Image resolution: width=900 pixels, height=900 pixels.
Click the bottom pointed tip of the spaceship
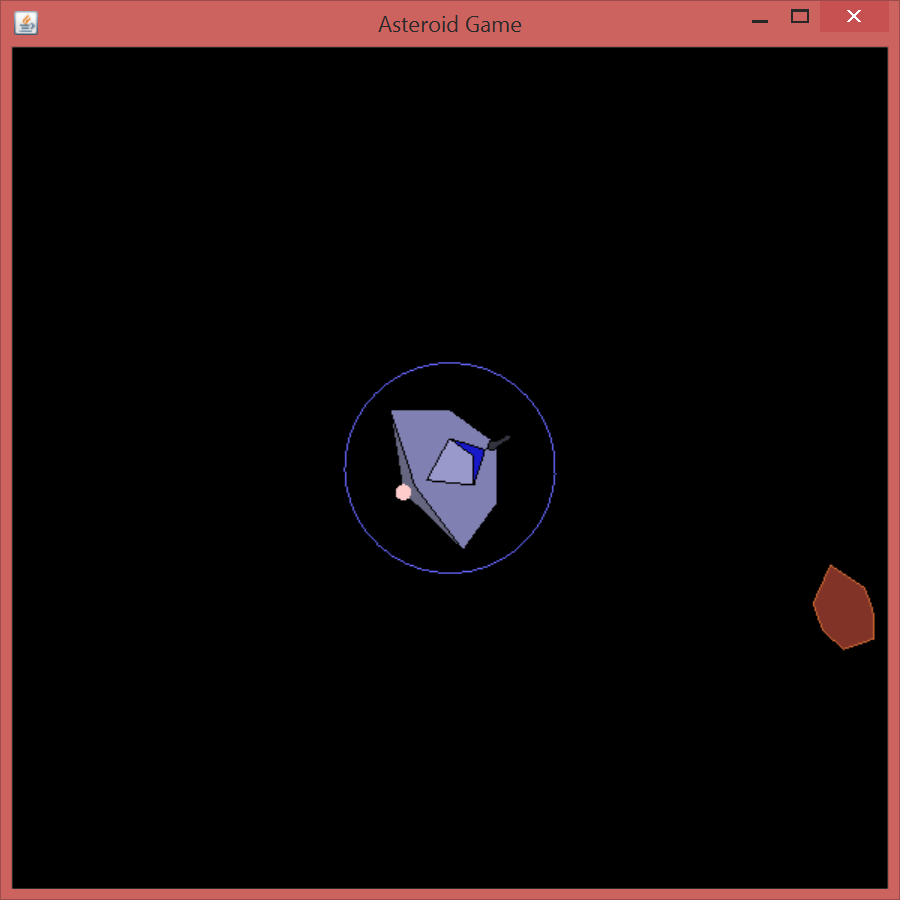(462, 546)
